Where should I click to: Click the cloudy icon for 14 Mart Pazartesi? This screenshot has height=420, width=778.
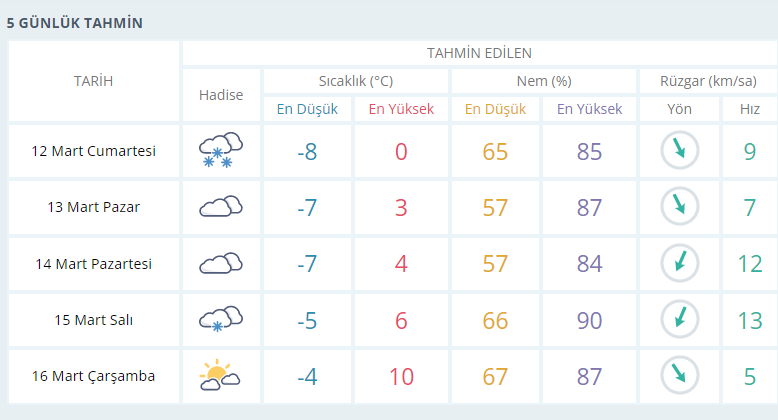coord(221,263)
